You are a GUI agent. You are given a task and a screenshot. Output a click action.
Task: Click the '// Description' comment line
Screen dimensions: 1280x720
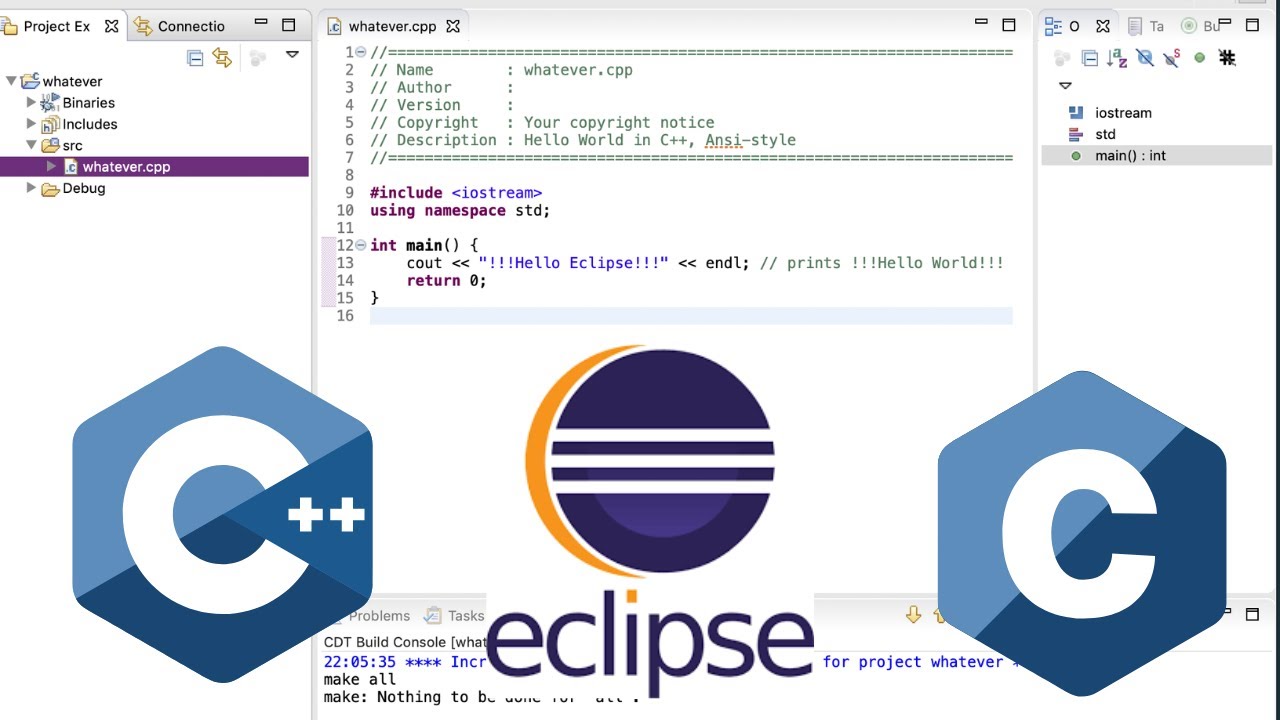(x=583, y=140)
